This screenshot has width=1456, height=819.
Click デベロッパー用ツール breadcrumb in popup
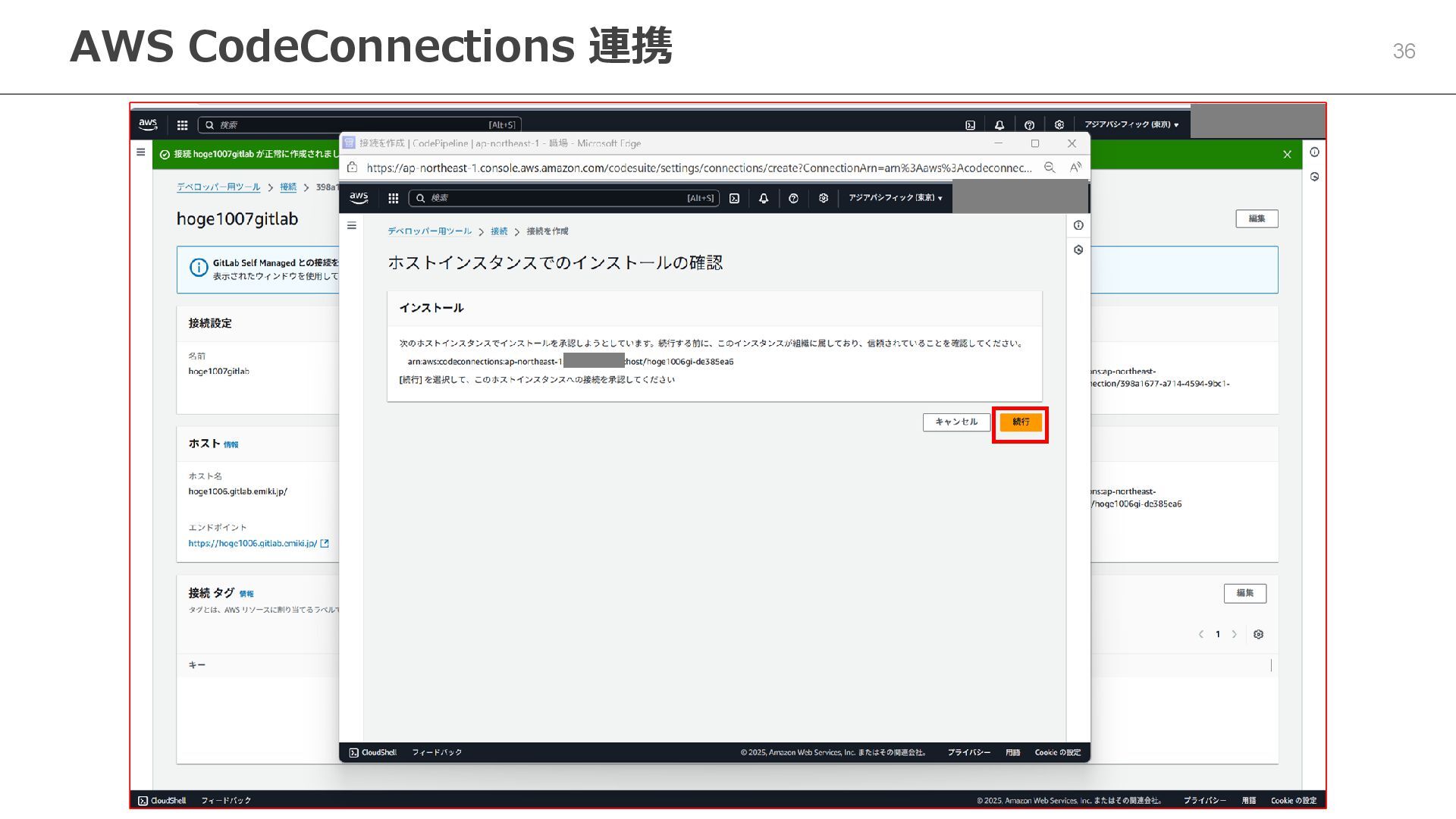(429, 231)
